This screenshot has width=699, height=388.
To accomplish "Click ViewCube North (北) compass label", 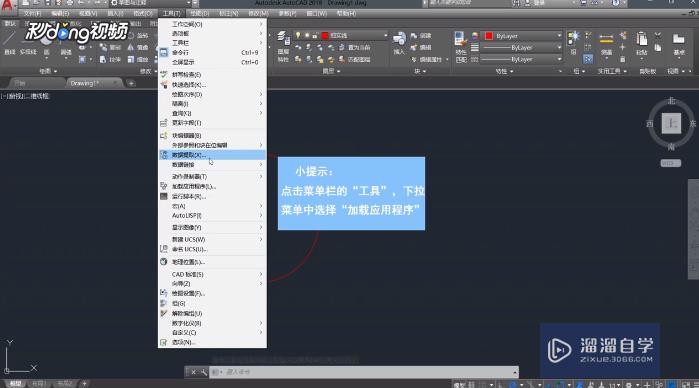I will pos(671,101).
